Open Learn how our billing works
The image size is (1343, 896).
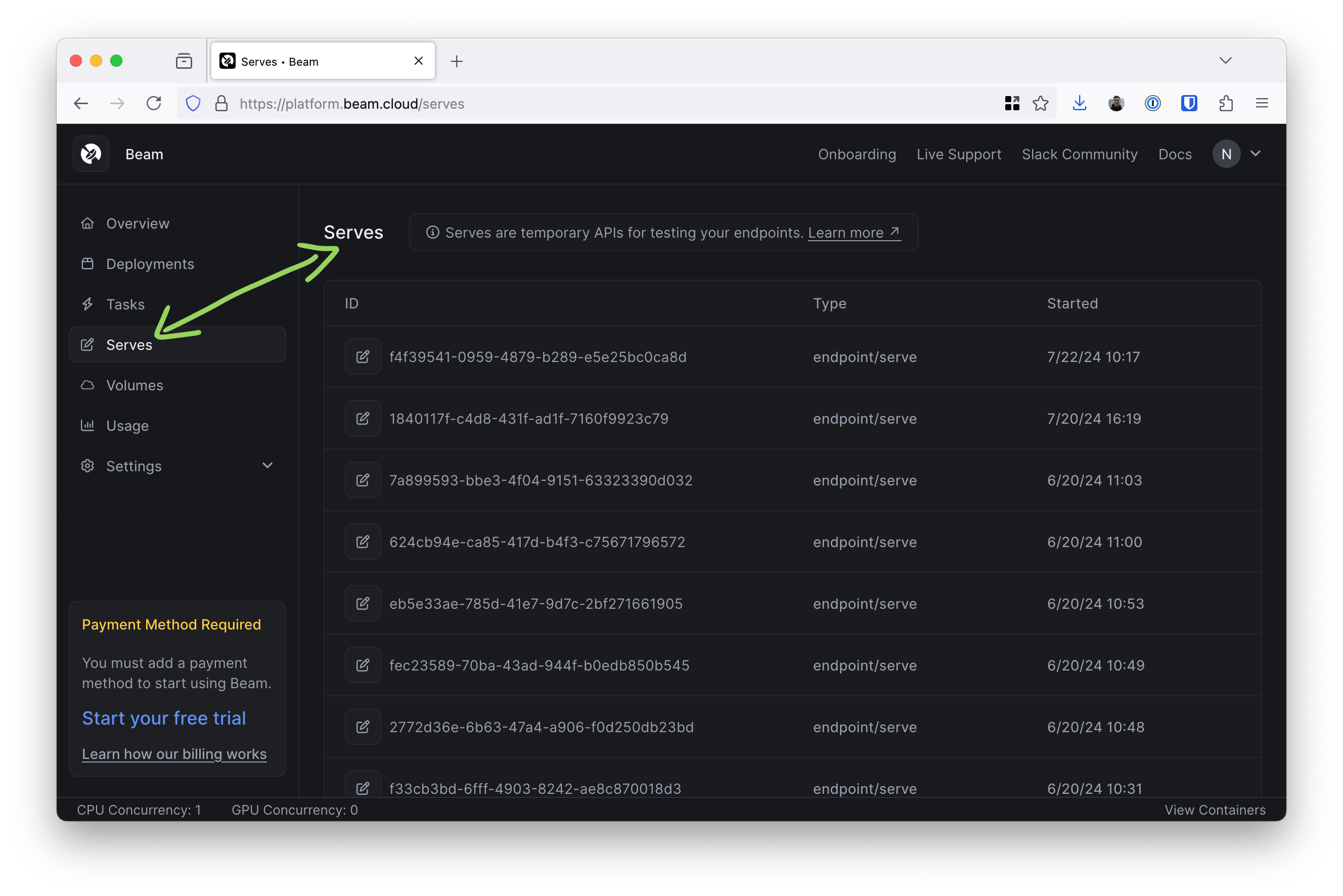[174, 754]
